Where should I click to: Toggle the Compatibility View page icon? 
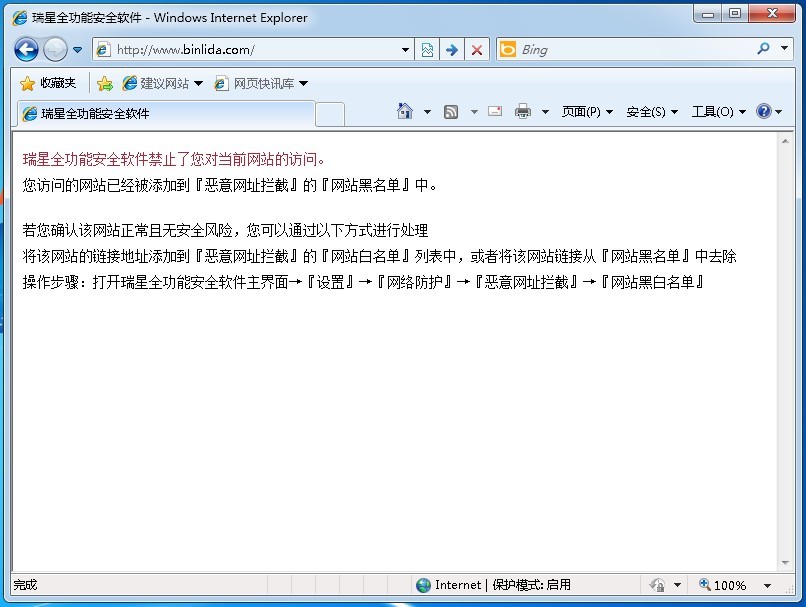coord(427,50)
